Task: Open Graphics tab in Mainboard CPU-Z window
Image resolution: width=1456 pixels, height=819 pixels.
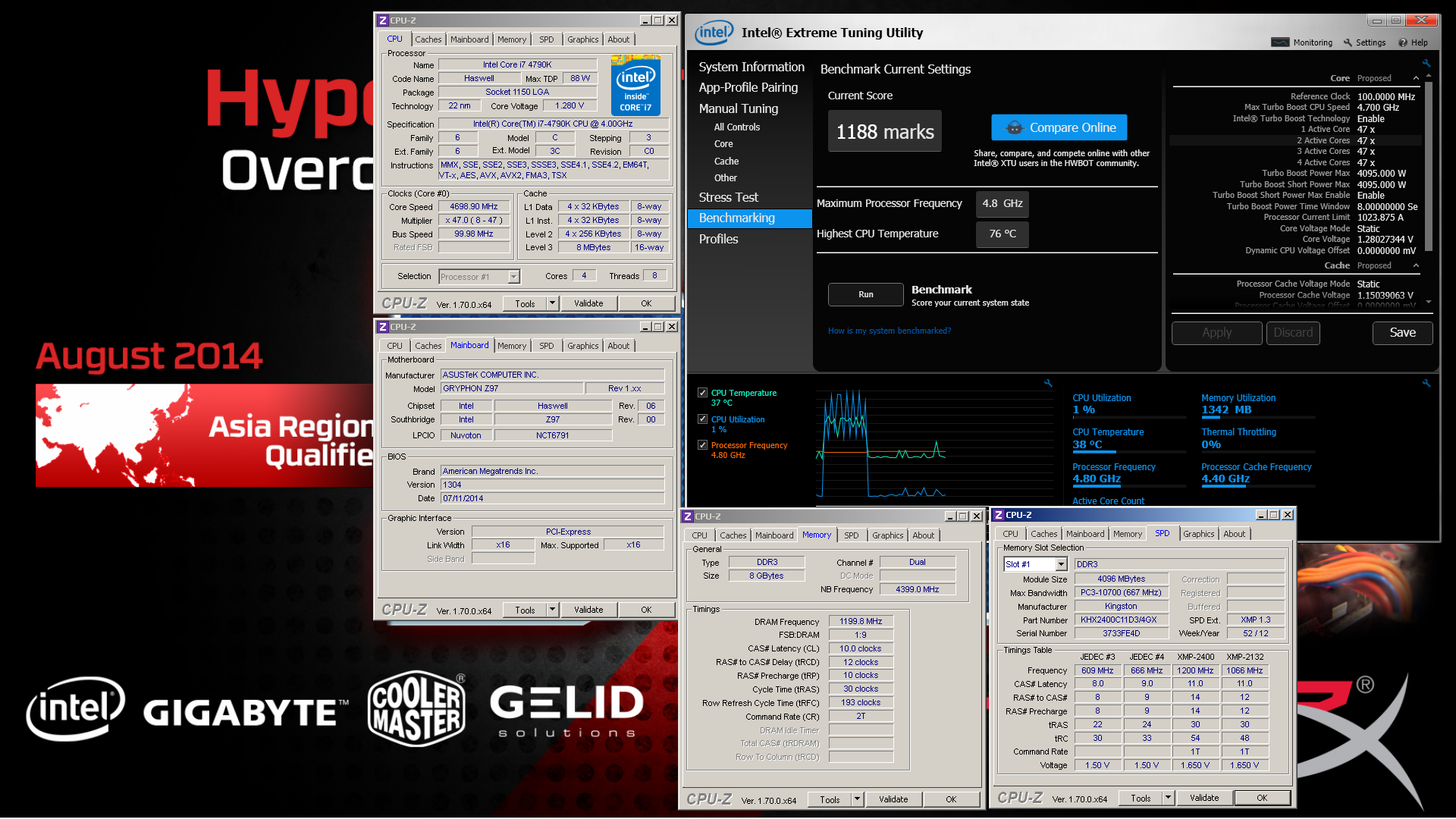Action: (582, 346)
